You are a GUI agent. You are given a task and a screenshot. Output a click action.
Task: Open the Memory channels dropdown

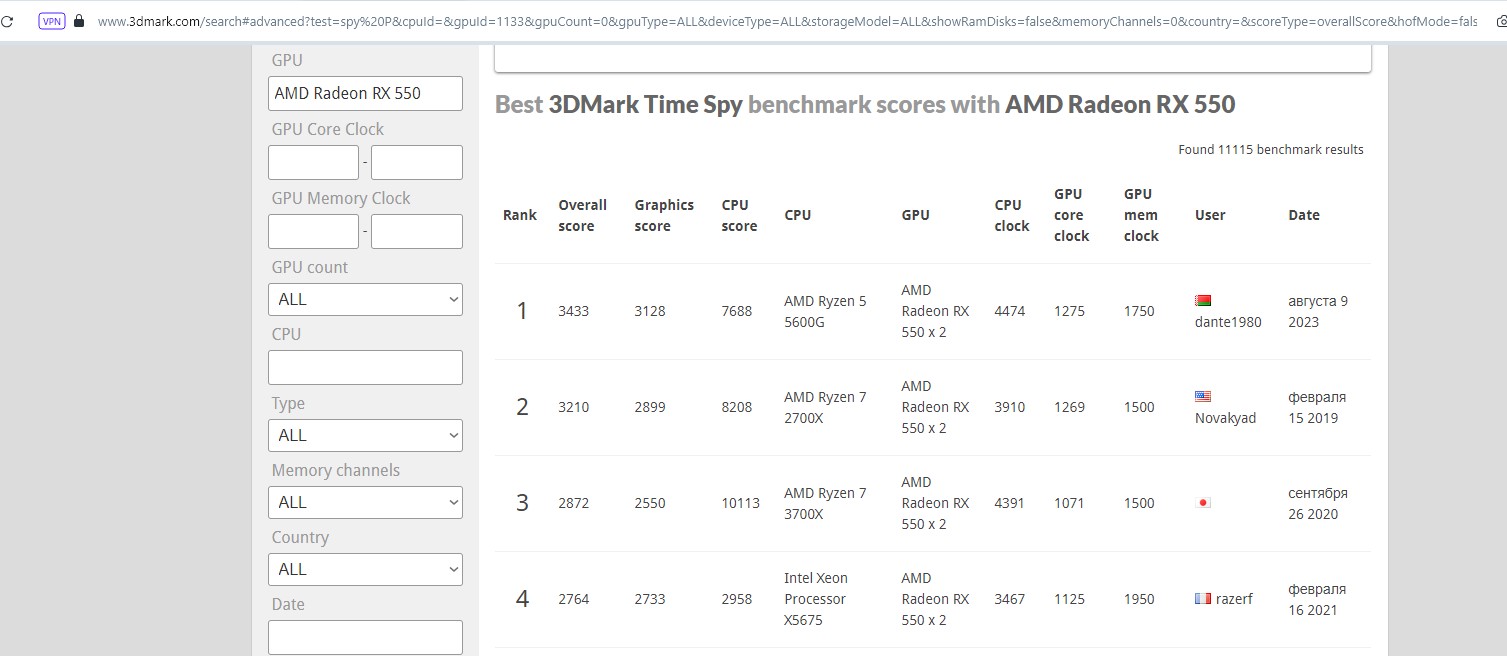pyautogui.click(x=365, y=502)
